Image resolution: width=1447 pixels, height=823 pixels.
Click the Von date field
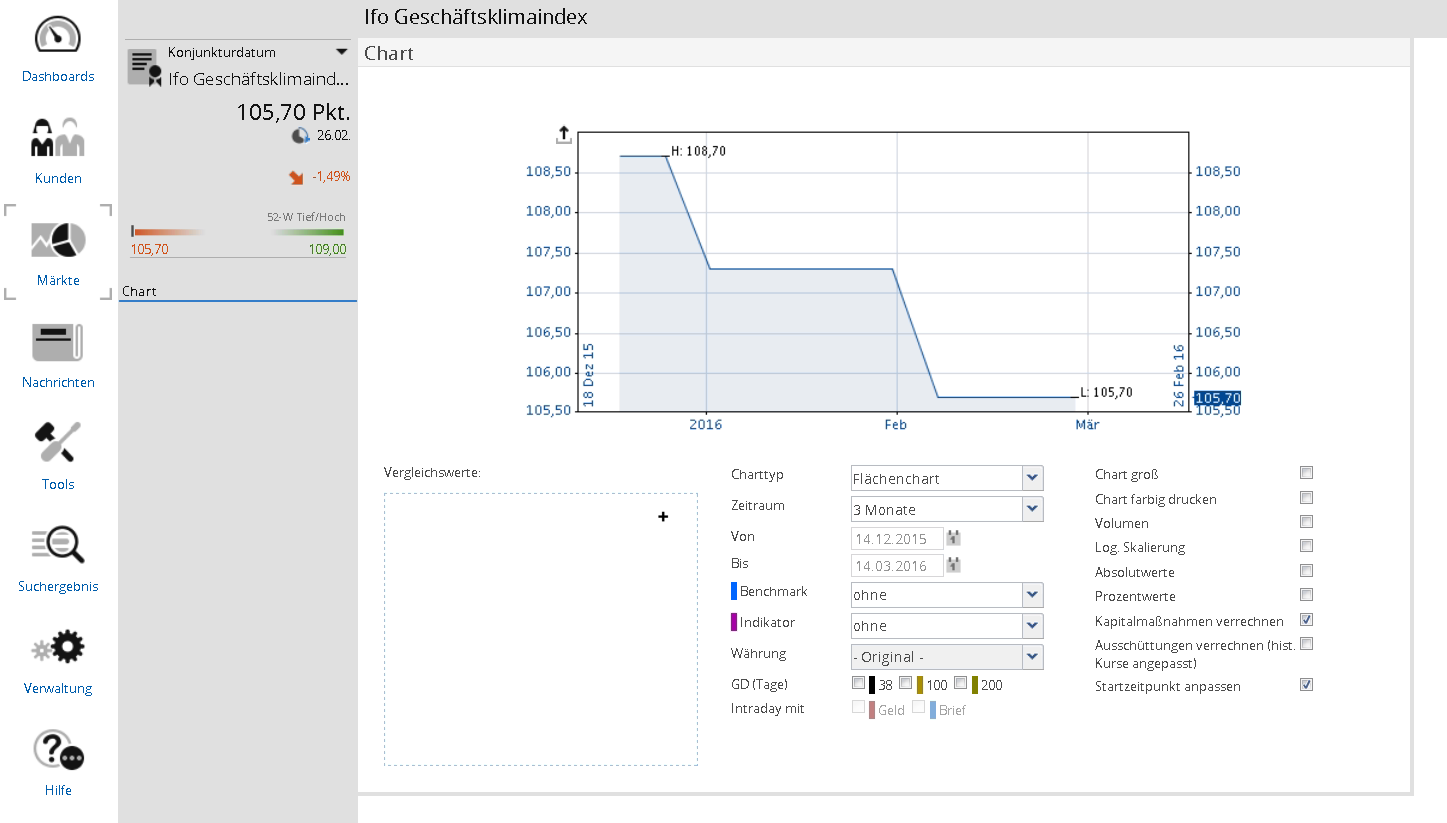pos(896,539)
